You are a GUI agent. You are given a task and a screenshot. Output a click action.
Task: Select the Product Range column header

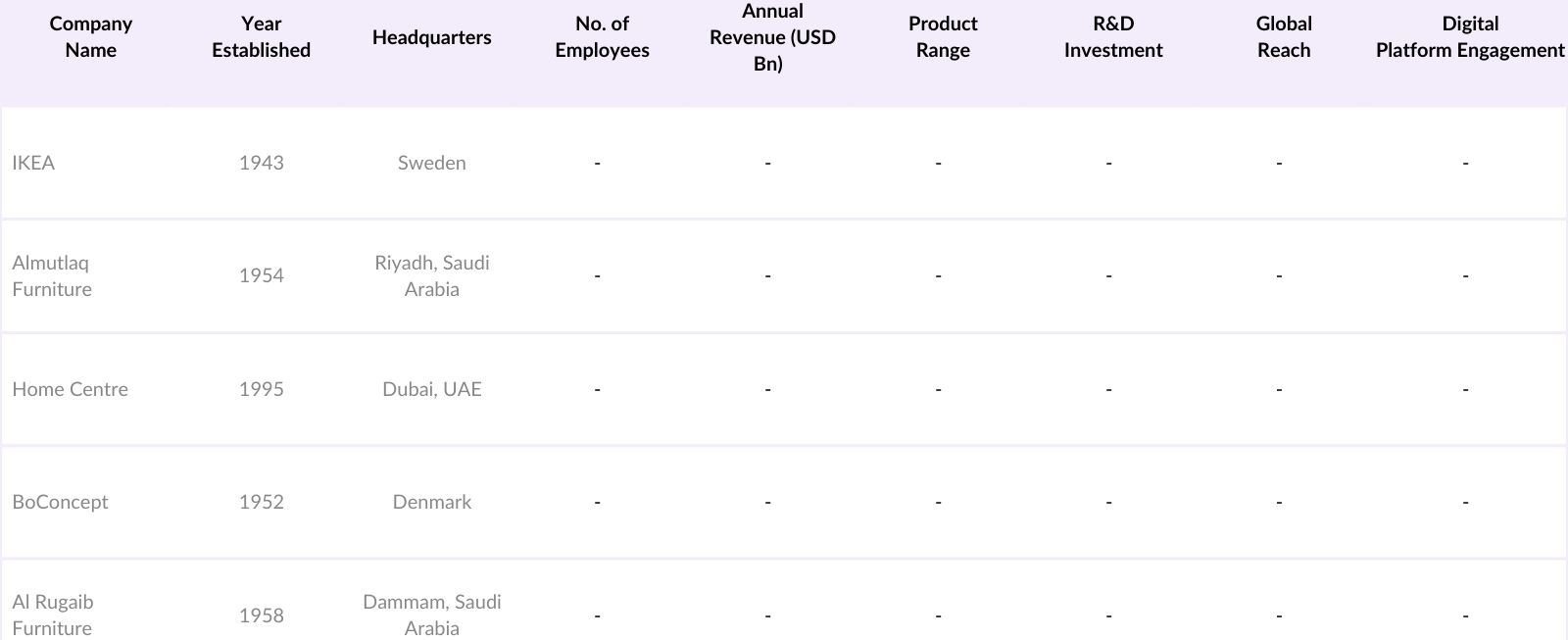(x=943, y=37)
